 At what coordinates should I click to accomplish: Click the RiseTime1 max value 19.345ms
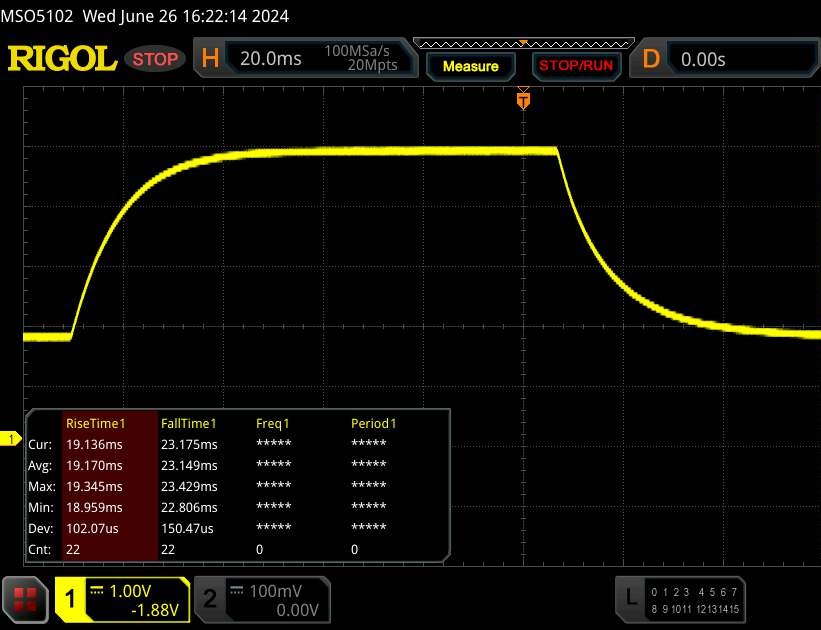[x=94, y=486]
